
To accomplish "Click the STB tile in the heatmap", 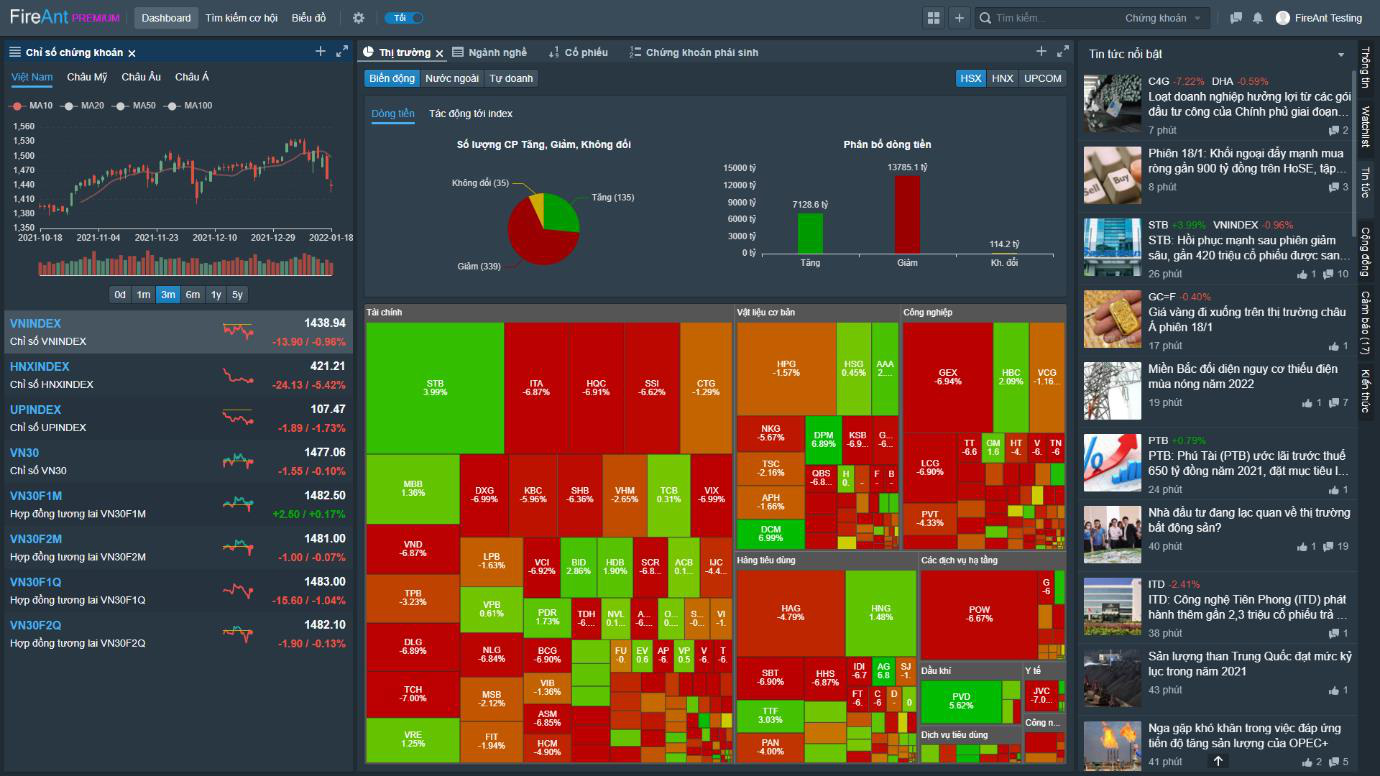I will (x=435, y=387).
